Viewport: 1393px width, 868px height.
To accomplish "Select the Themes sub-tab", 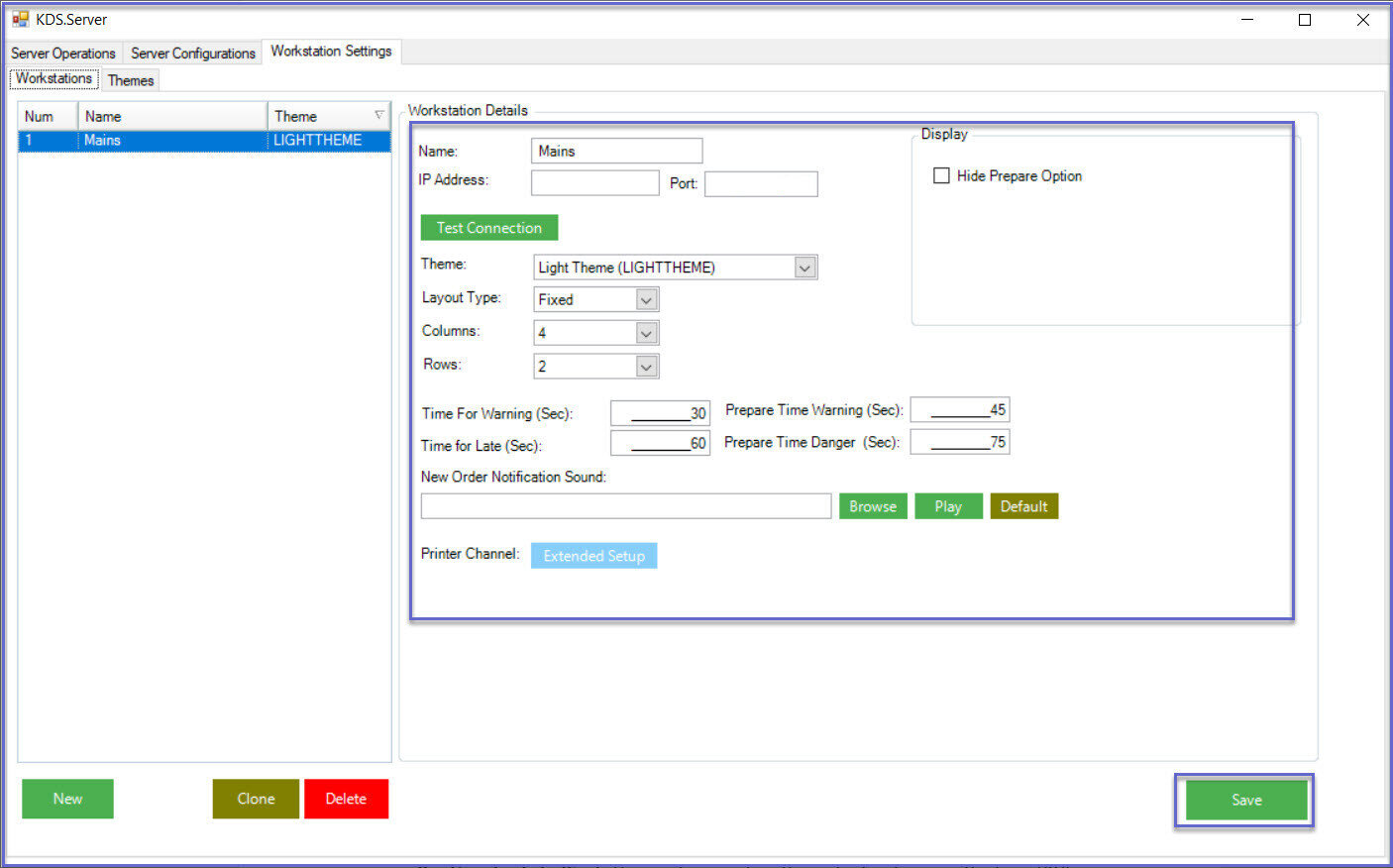I will (131, 80).
